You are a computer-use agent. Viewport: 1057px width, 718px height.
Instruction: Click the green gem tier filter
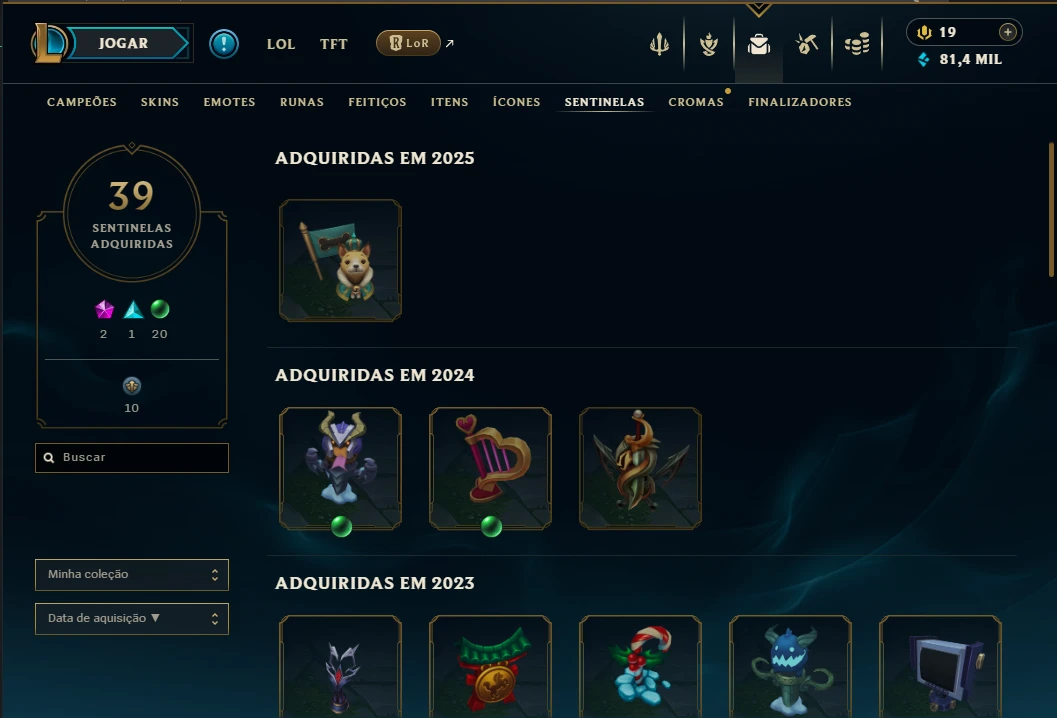click(160, 309)
